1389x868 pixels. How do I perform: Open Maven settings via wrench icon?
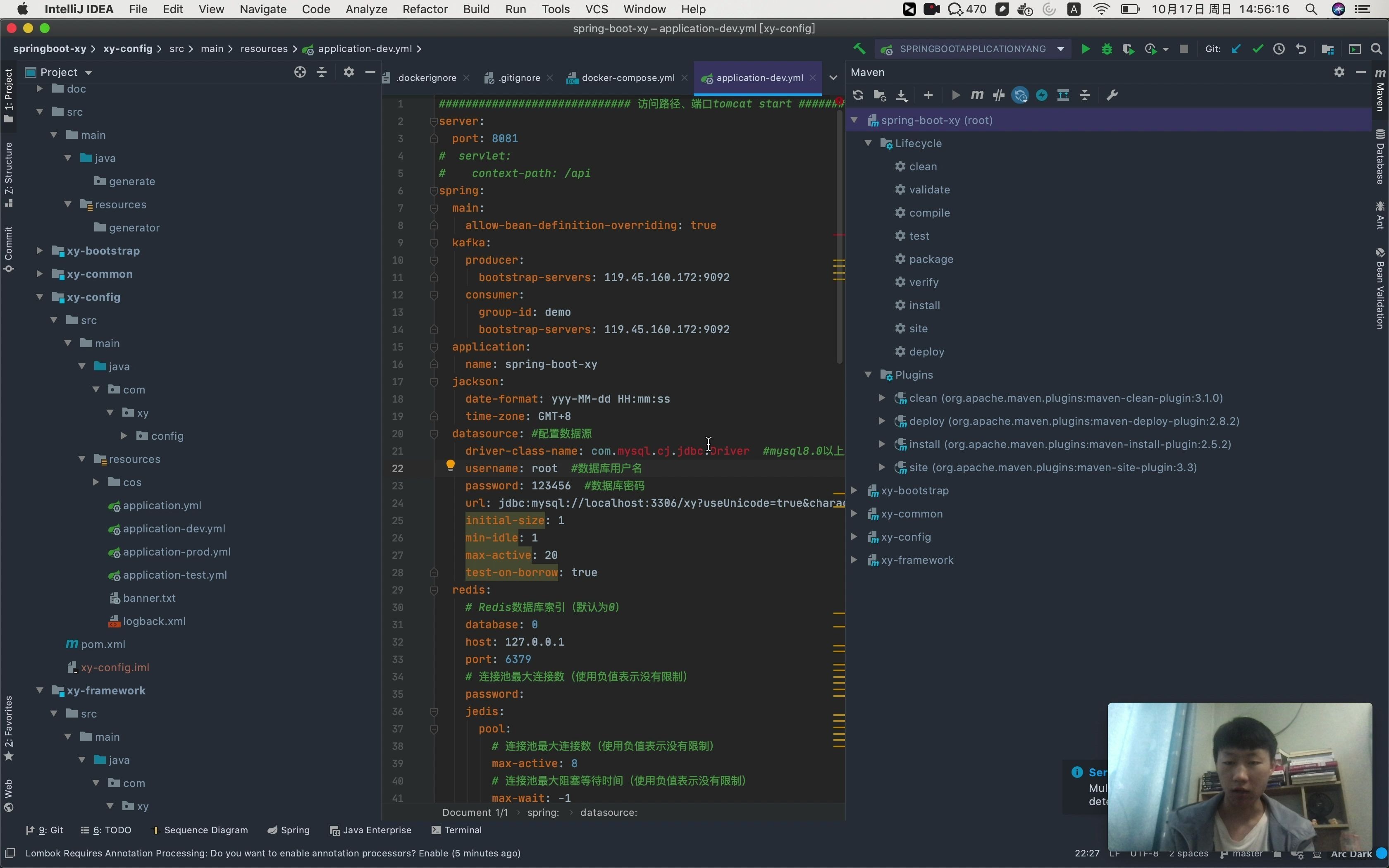(1112, 95)
